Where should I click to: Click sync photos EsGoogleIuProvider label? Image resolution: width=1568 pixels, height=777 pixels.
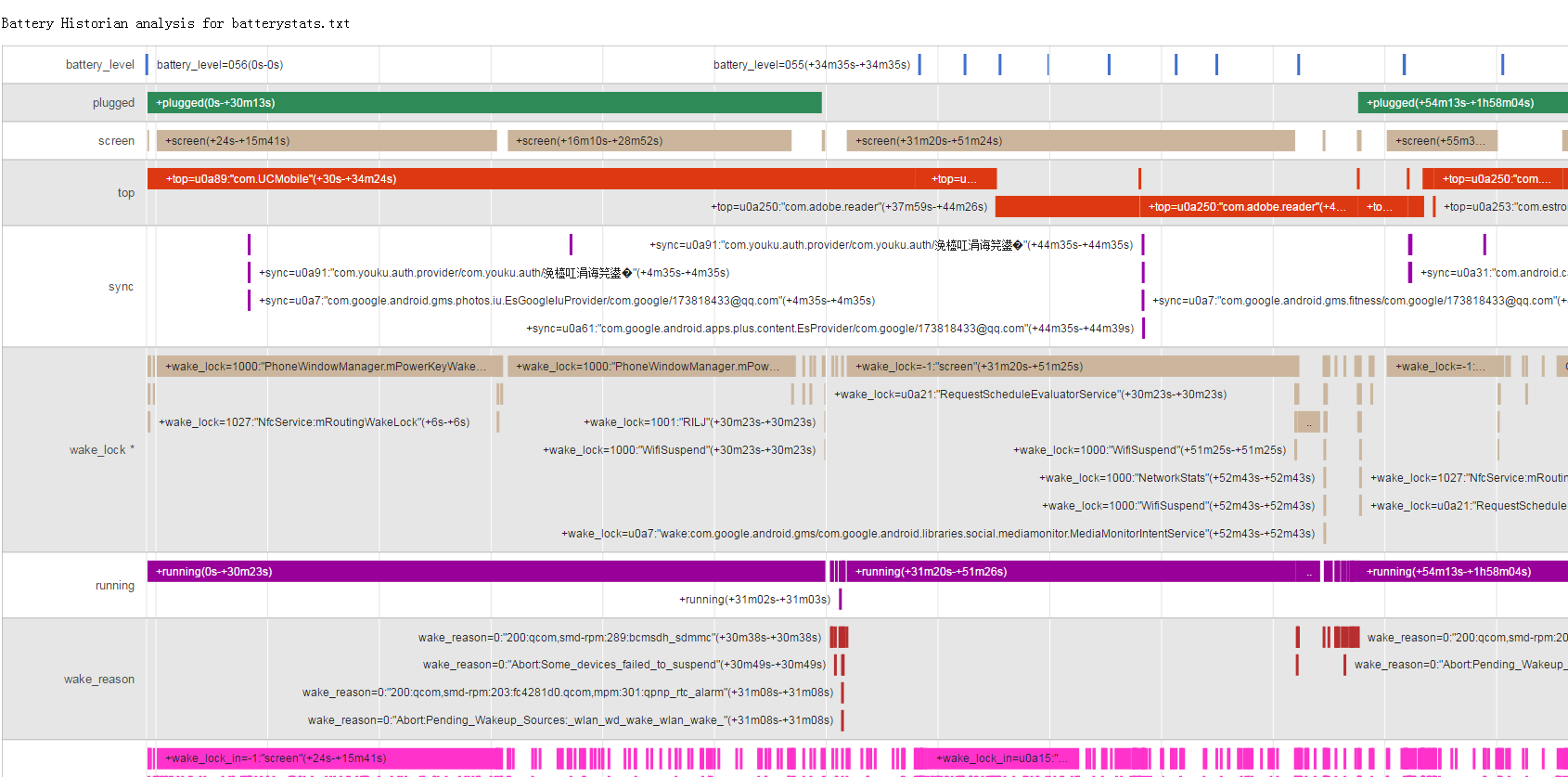567,301
